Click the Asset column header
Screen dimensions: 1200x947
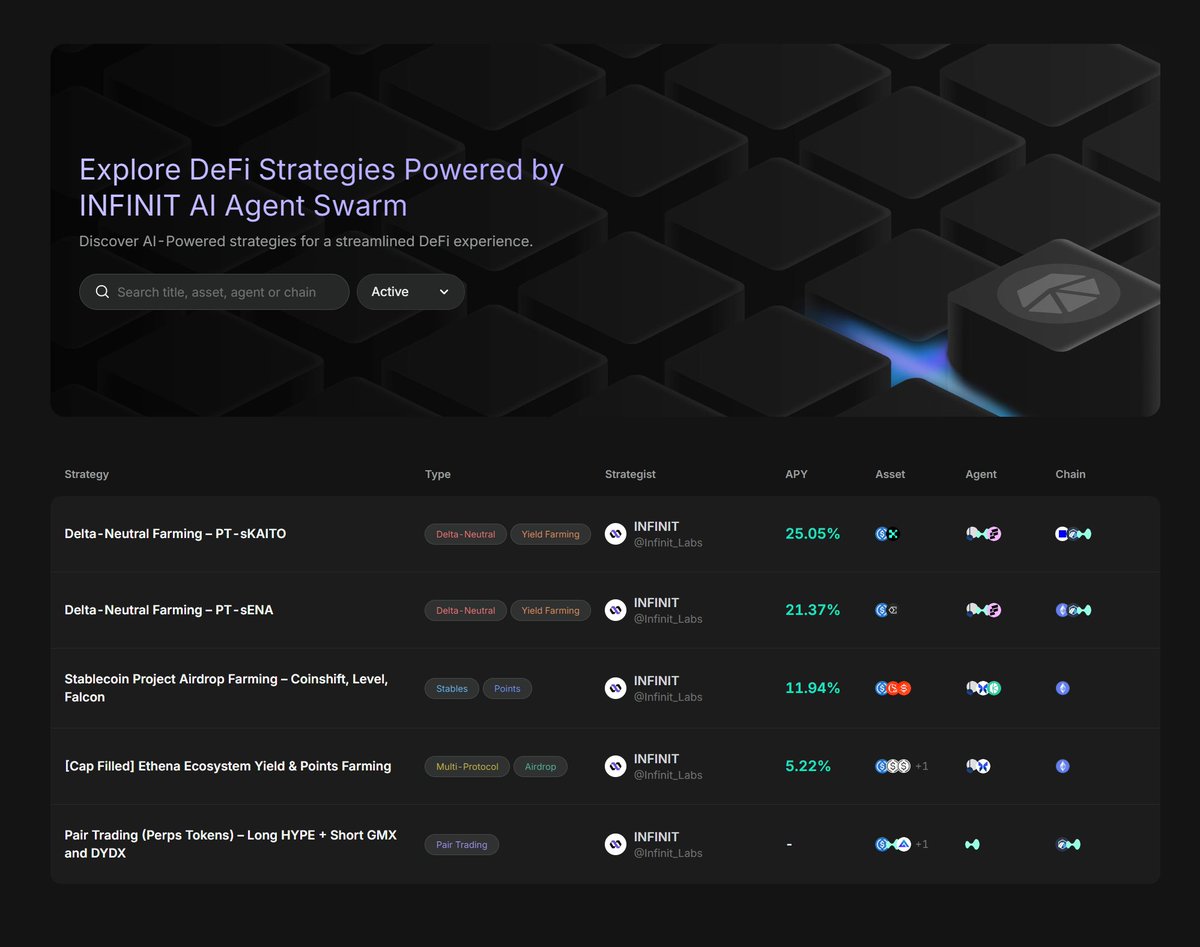pos(890,474)
